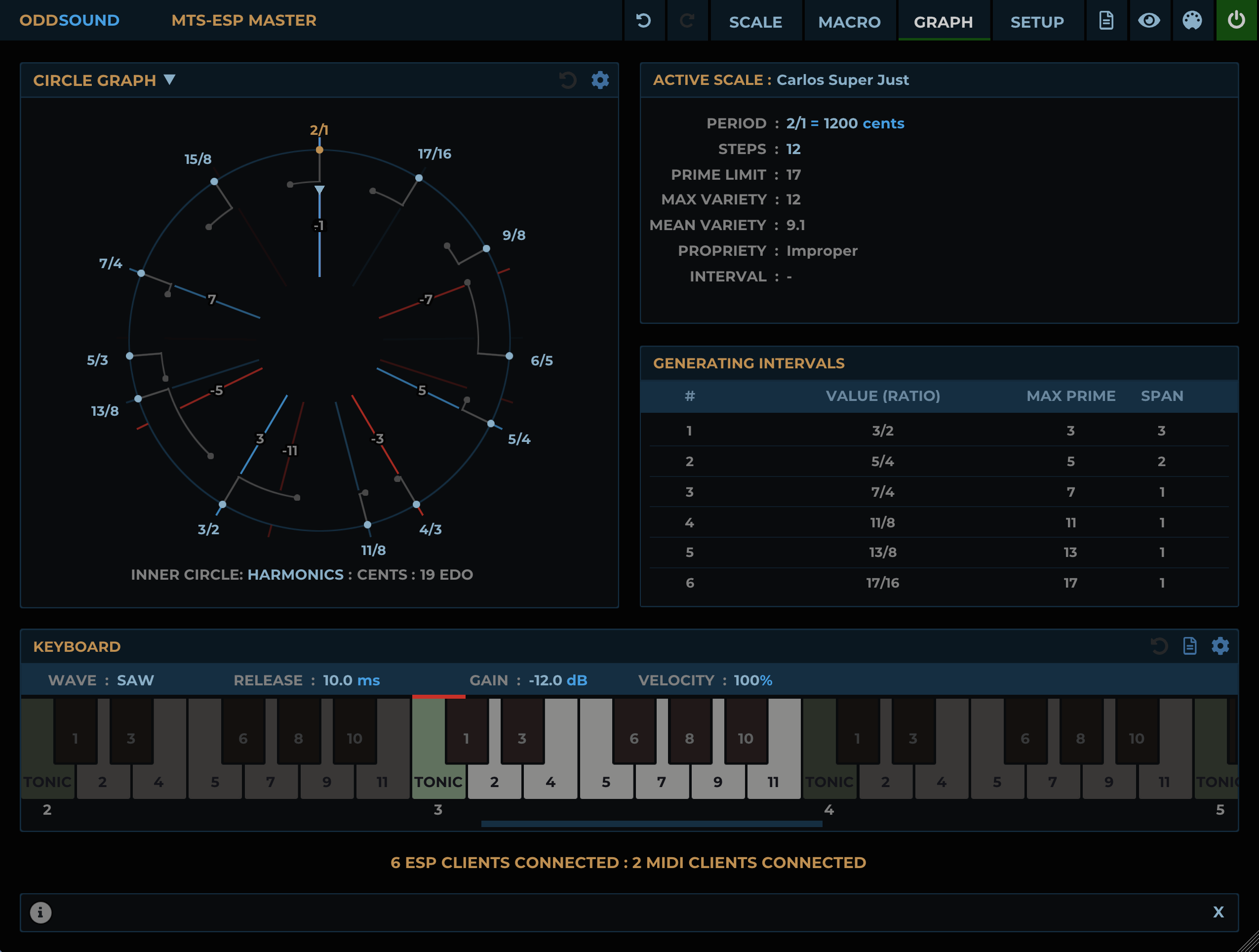
Task: Toggle the eye tuning display icon
Action: [1149, 21]
